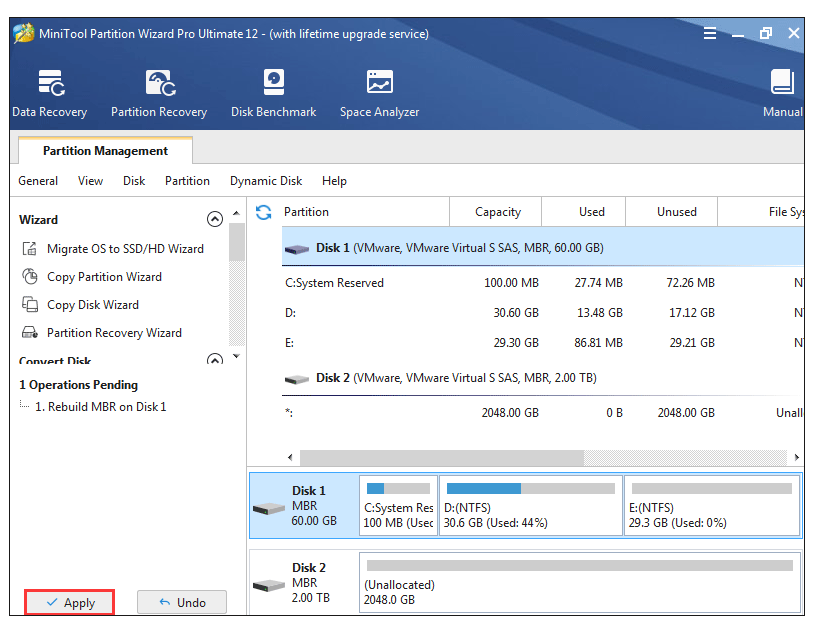
Task: Launch the Partition Recovery tool
Action: (159, 93)
